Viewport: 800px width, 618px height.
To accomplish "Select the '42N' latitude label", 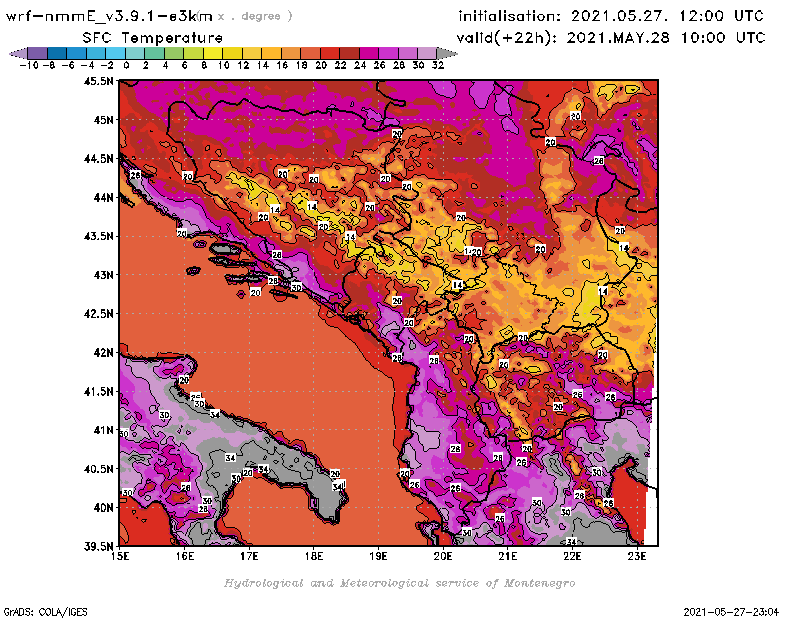I will (104, 353).
